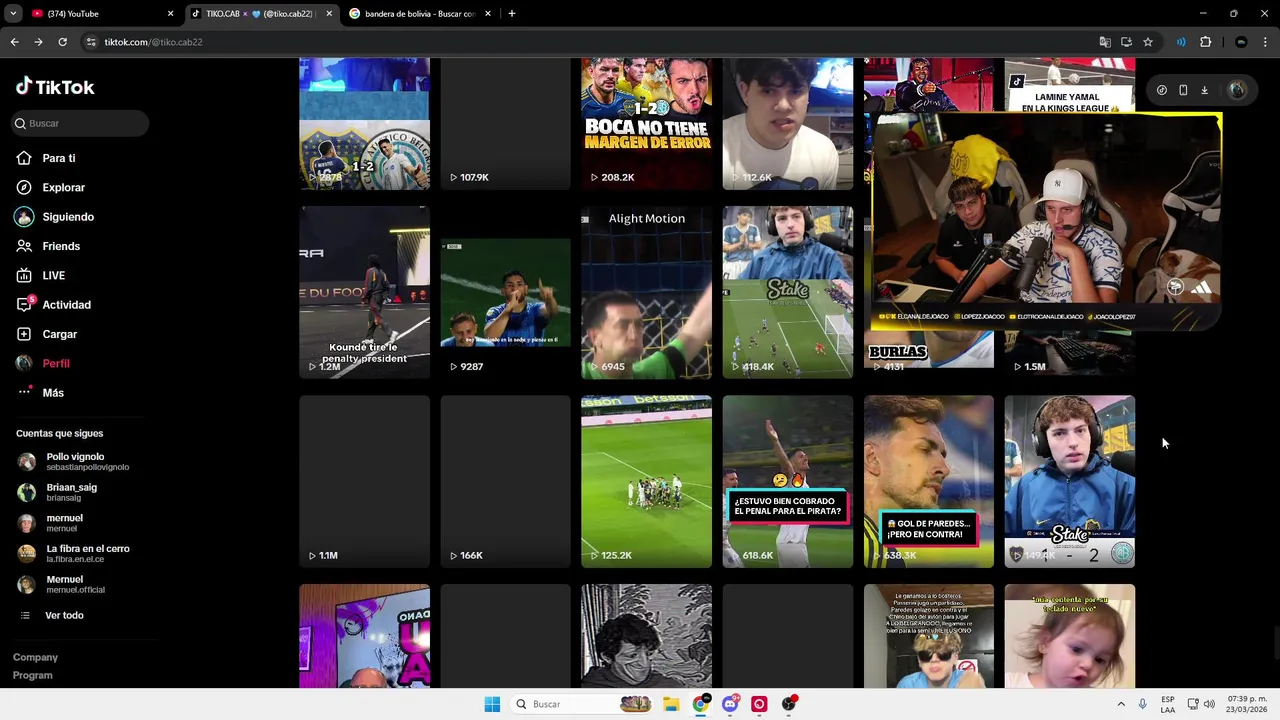
Task: Open the video with 125.2K views
Action: (646, 481)
